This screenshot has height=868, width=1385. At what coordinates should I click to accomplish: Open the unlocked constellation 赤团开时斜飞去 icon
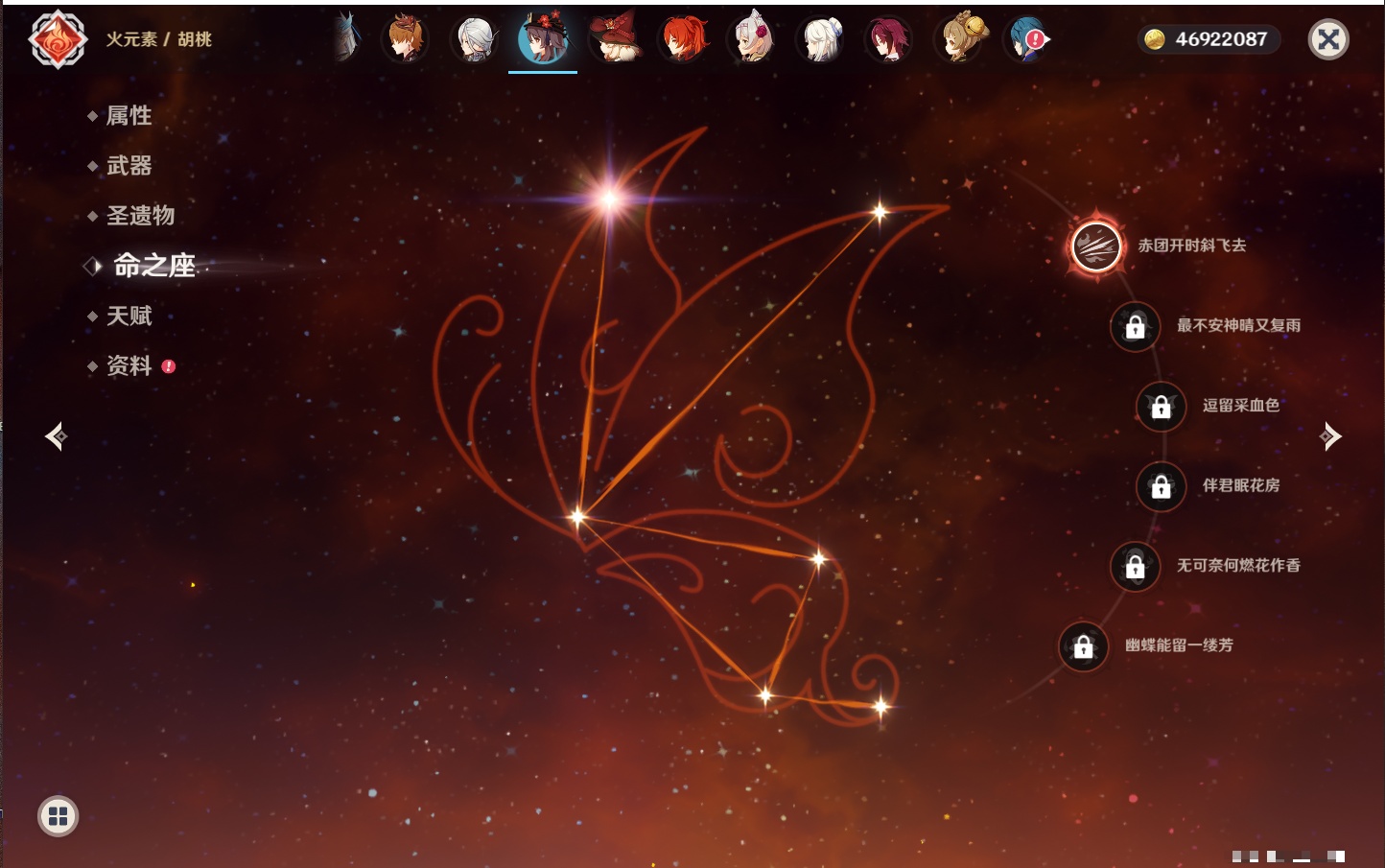coord(1095,246)
